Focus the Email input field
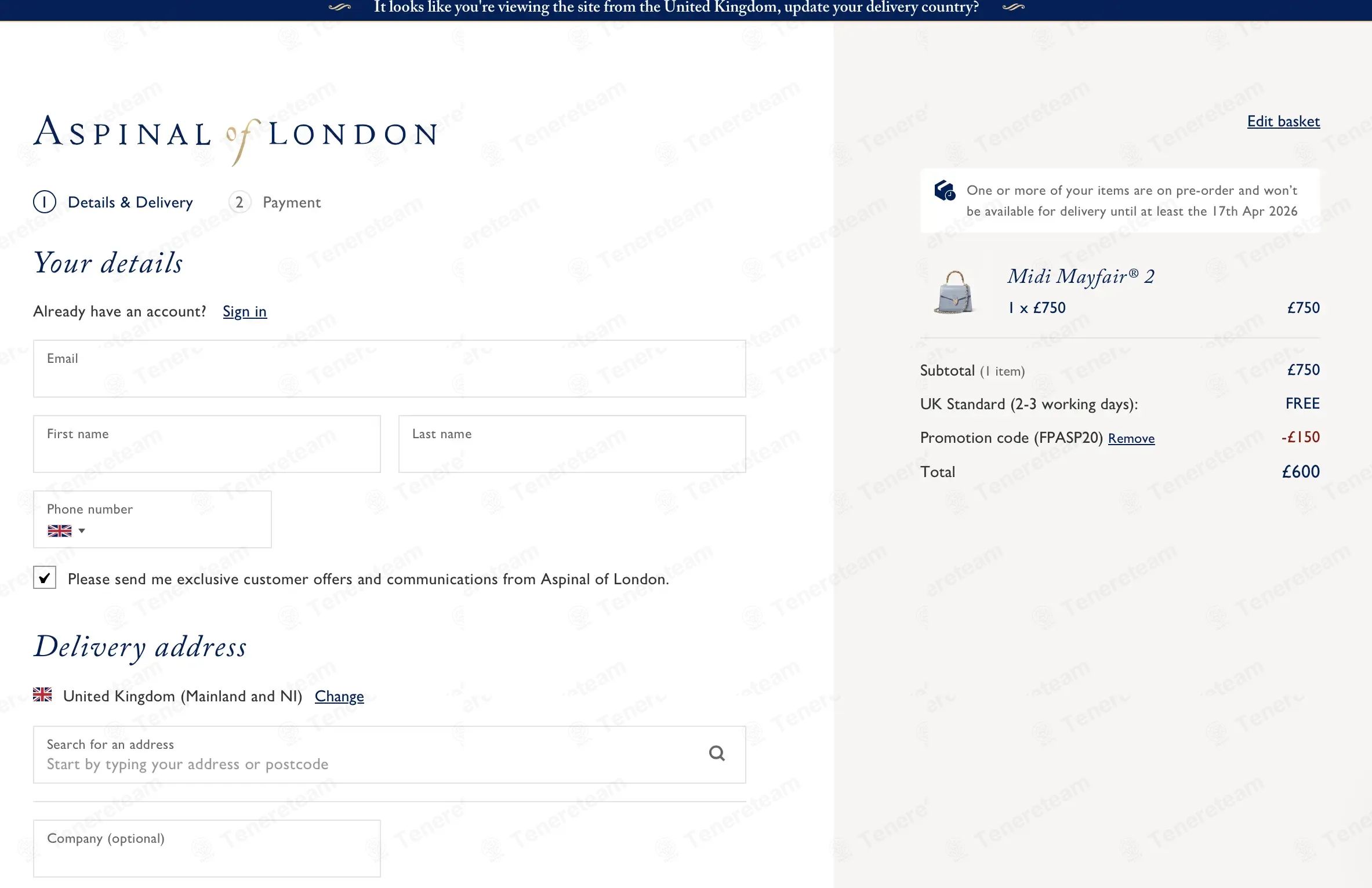Screen dimensions: 1372x888 [x=389, y=369]
